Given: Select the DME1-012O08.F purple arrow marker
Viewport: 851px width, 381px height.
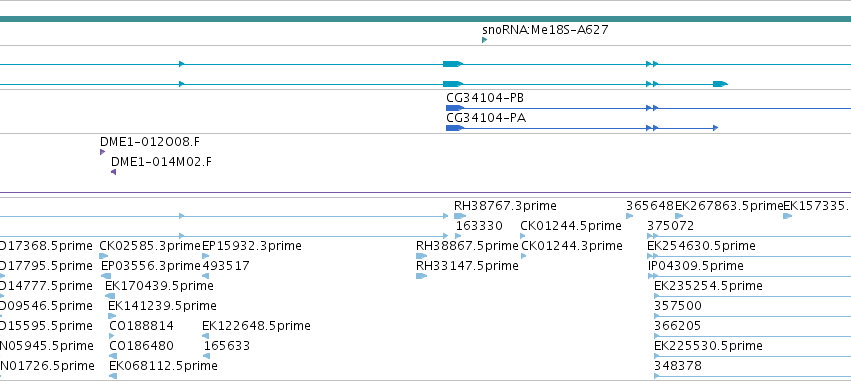Looking at the screenshot, I should [x=102, y=152].
